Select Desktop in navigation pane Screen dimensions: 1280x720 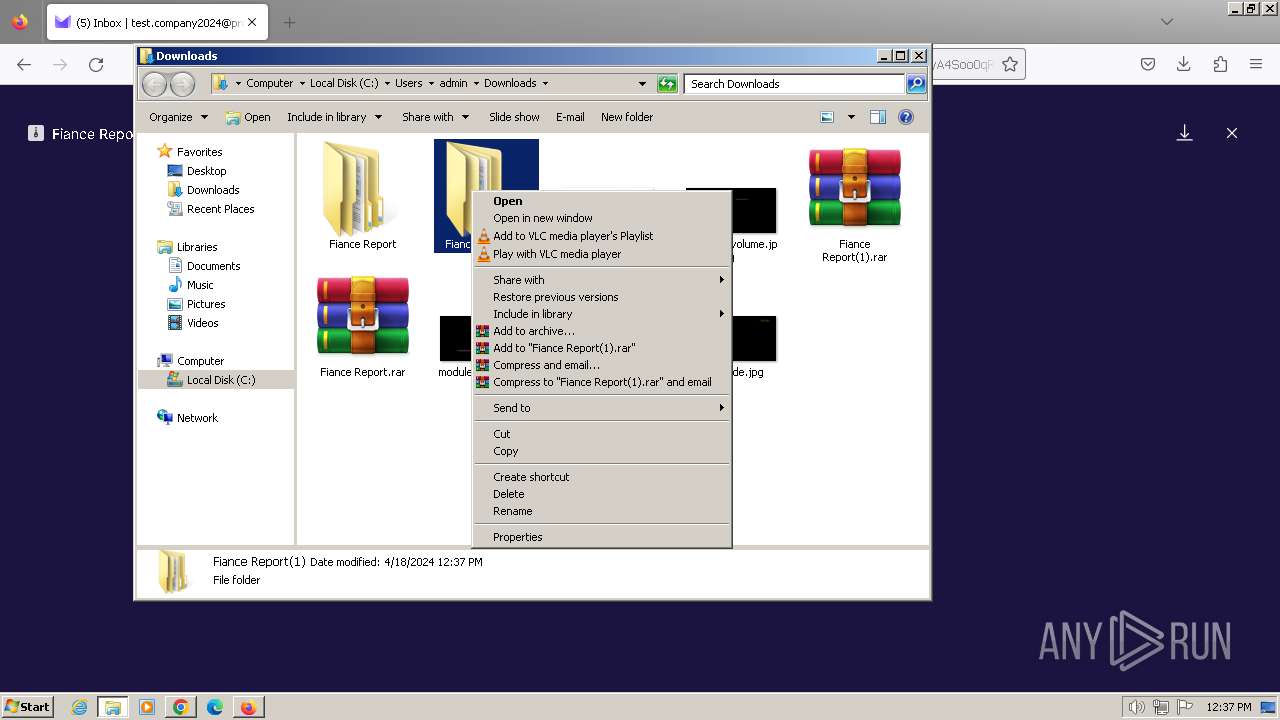[x=206, y=171]
